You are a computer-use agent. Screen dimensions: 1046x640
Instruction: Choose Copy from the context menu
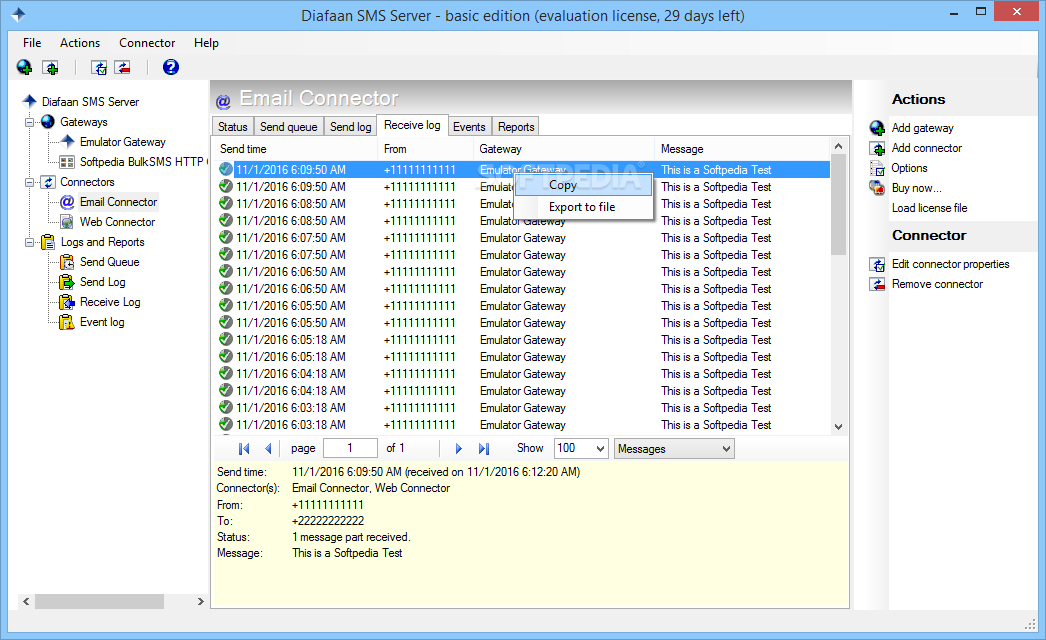584,185
